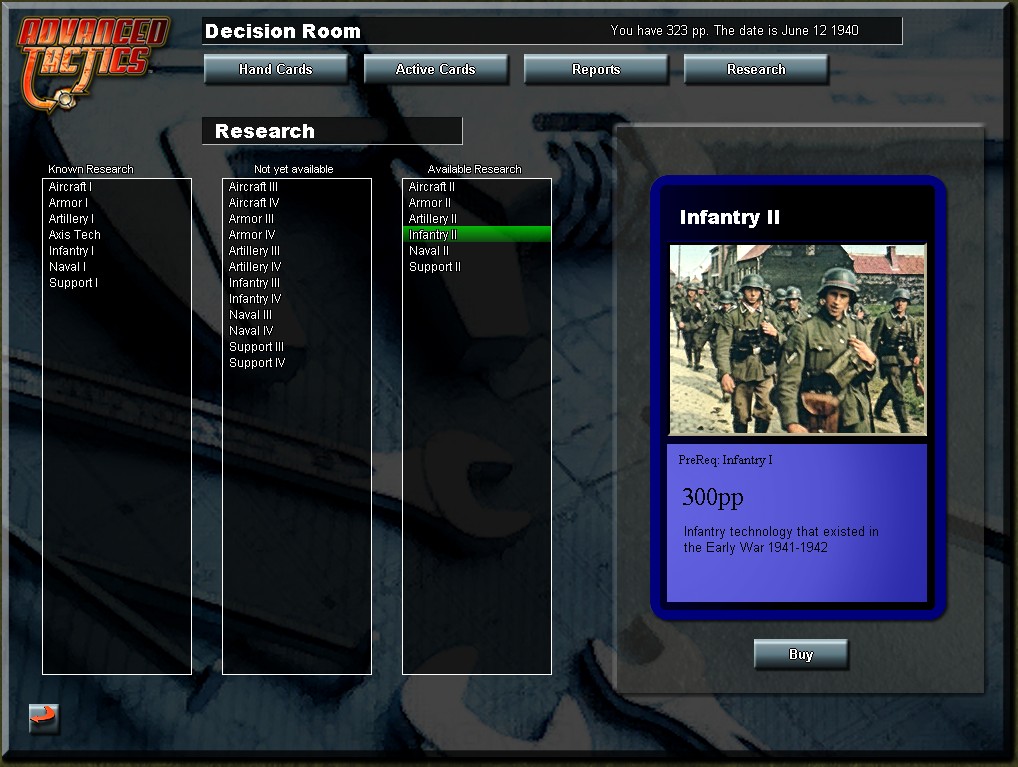
Task: Select Support III in Not yet available
Action: [x=297, y=347]
